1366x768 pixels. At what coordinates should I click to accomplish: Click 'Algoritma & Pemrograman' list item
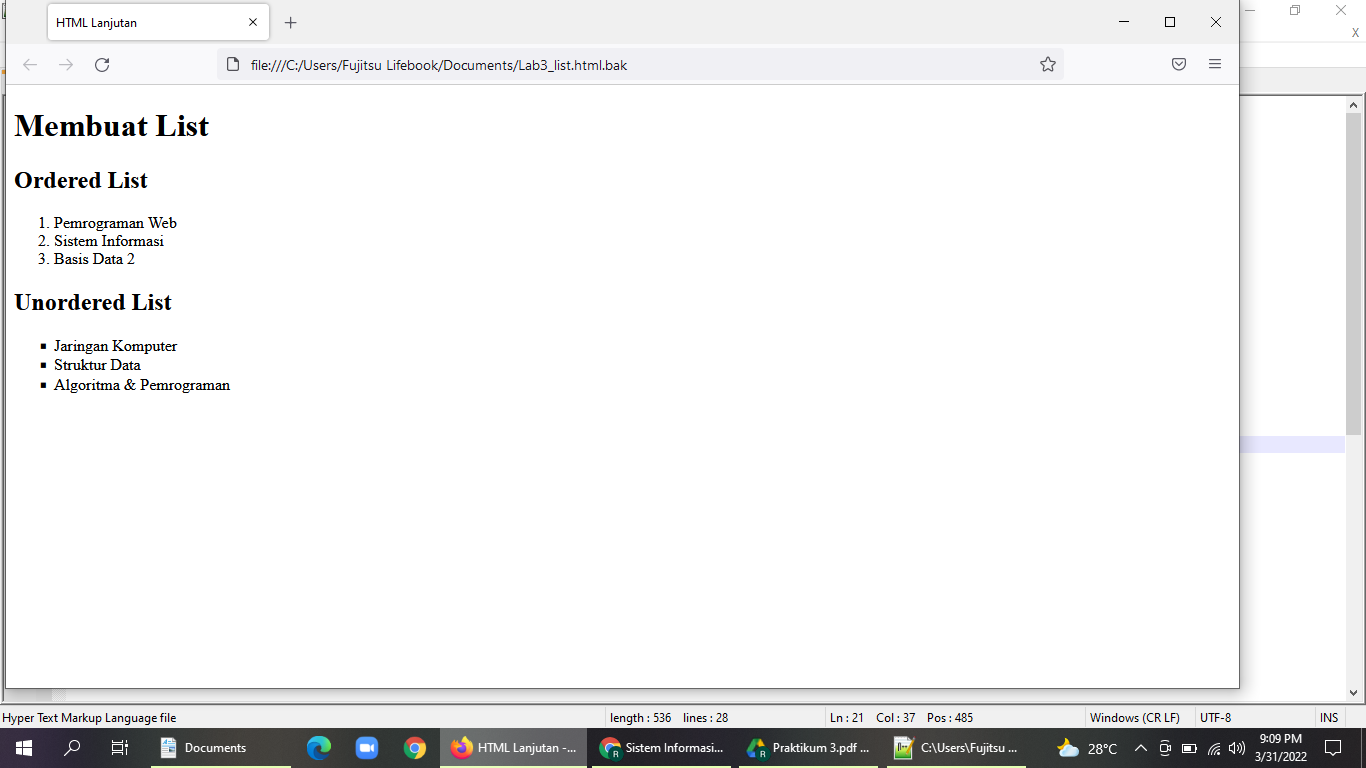pos(142,385)
